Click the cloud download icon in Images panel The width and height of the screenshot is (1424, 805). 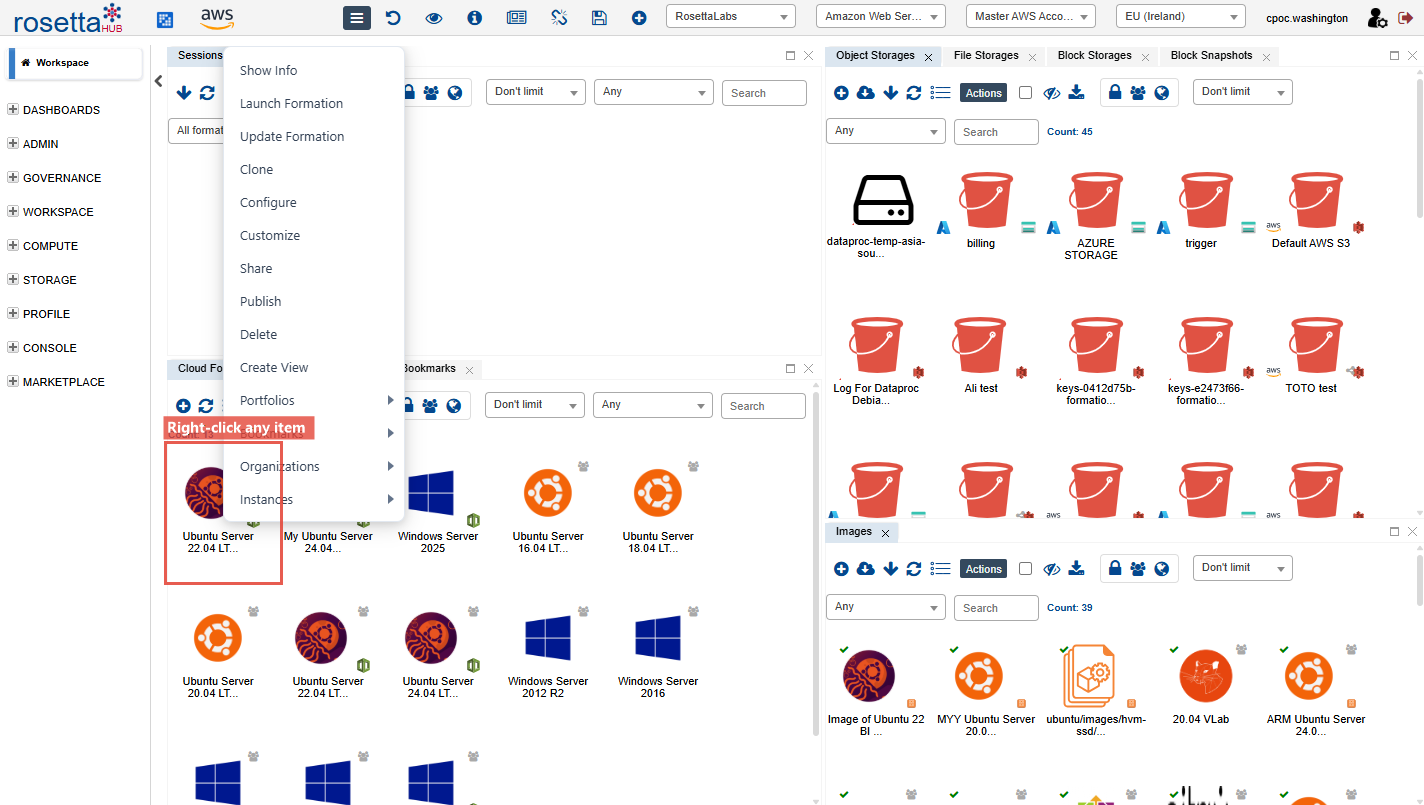(866, 569)
